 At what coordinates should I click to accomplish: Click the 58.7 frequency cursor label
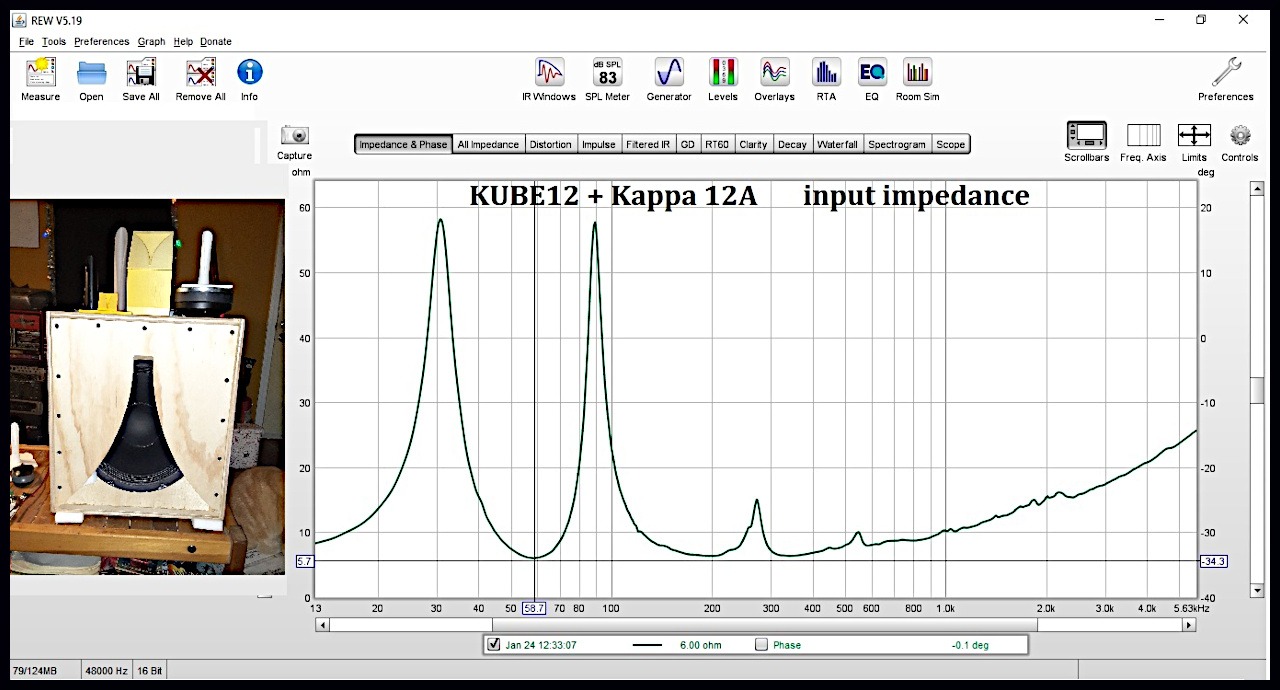click(x=534, y=608)
